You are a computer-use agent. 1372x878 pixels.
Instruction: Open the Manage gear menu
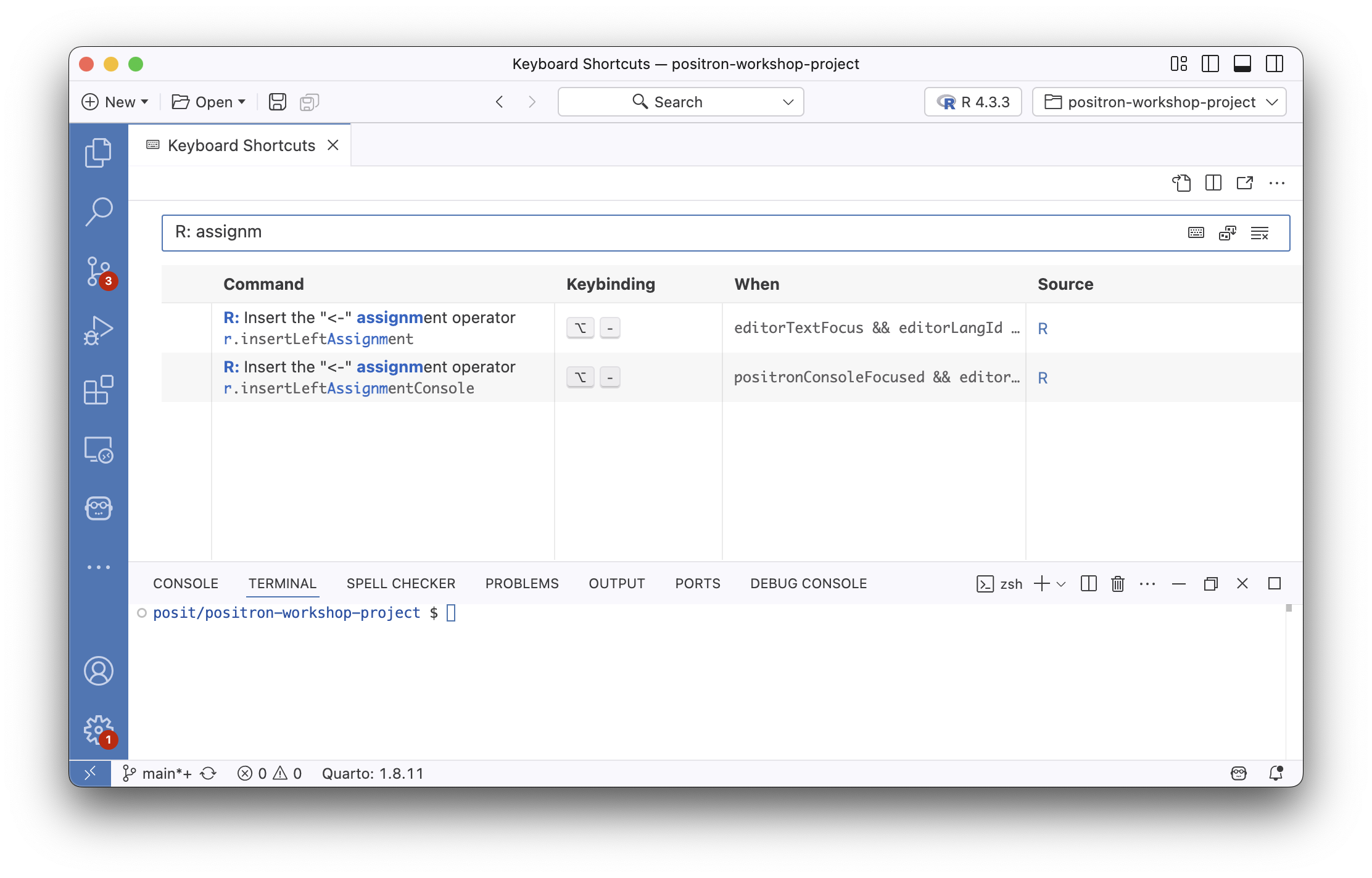coord(98,730)
